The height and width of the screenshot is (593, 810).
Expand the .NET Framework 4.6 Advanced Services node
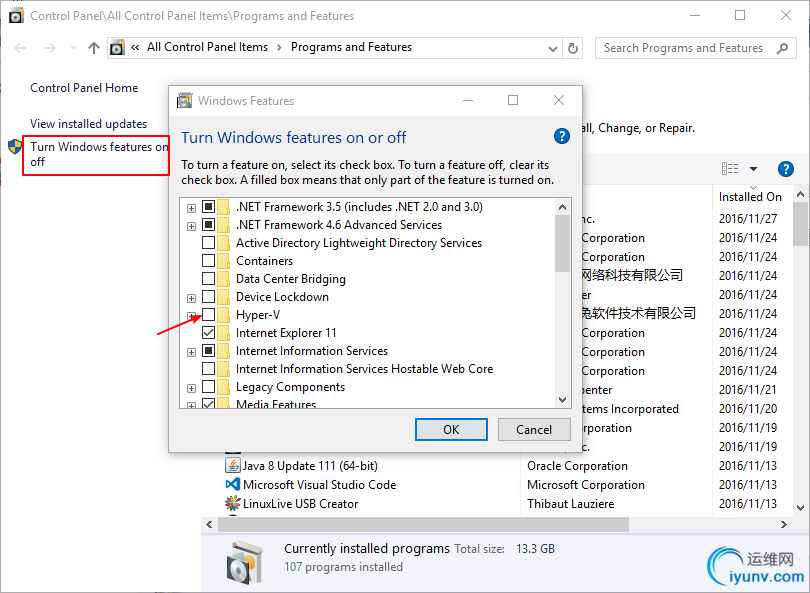(191, 226)
